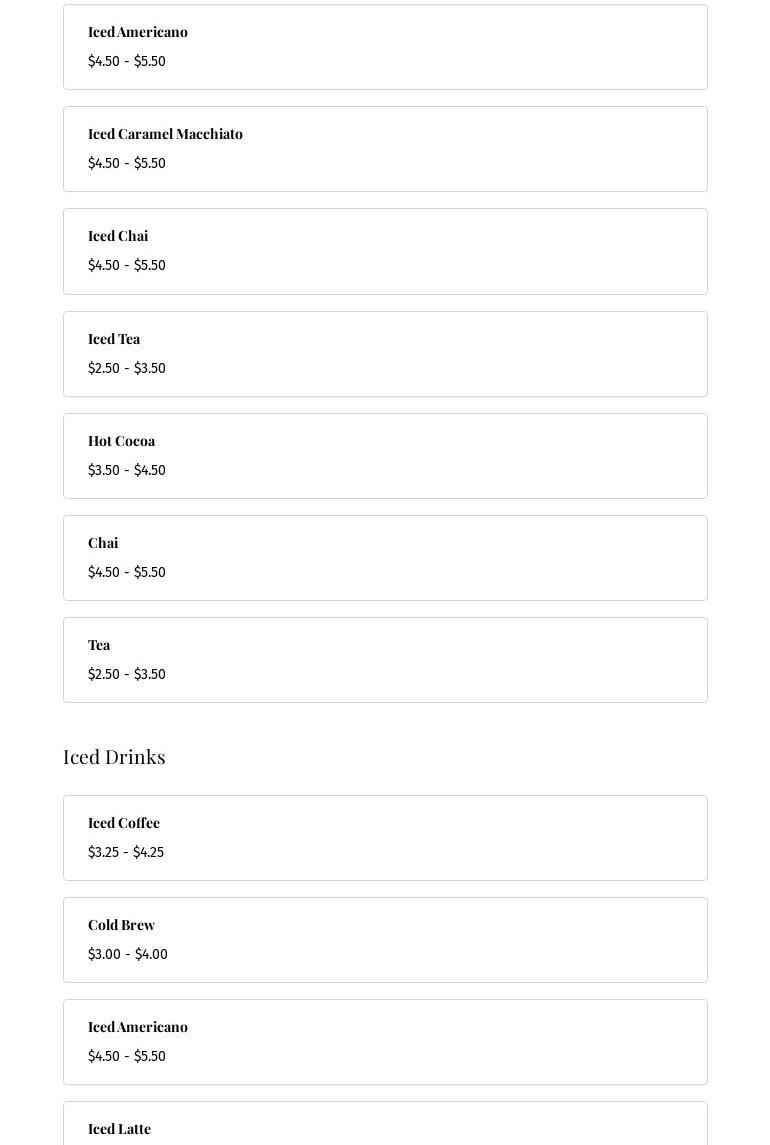Click the $3.50 - $4.50 Hot Cocoa price
This screenshot has height=1145, width=770.
click(x=127, y=470)
